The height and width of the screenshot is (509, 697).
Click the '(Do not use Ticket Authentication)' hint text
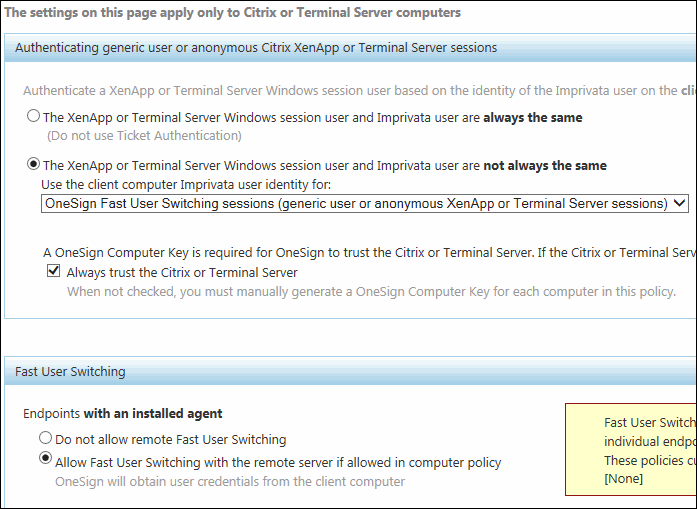144,136
